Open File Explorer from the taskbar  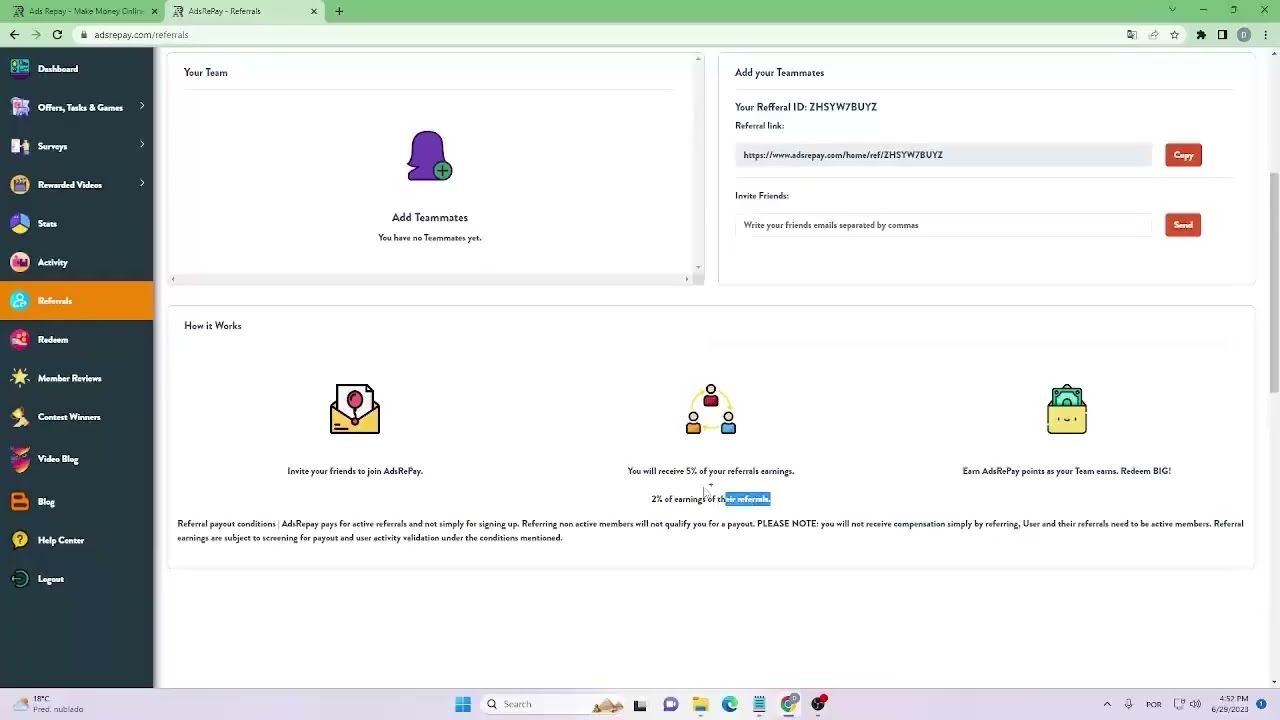[x=700, y=704]
